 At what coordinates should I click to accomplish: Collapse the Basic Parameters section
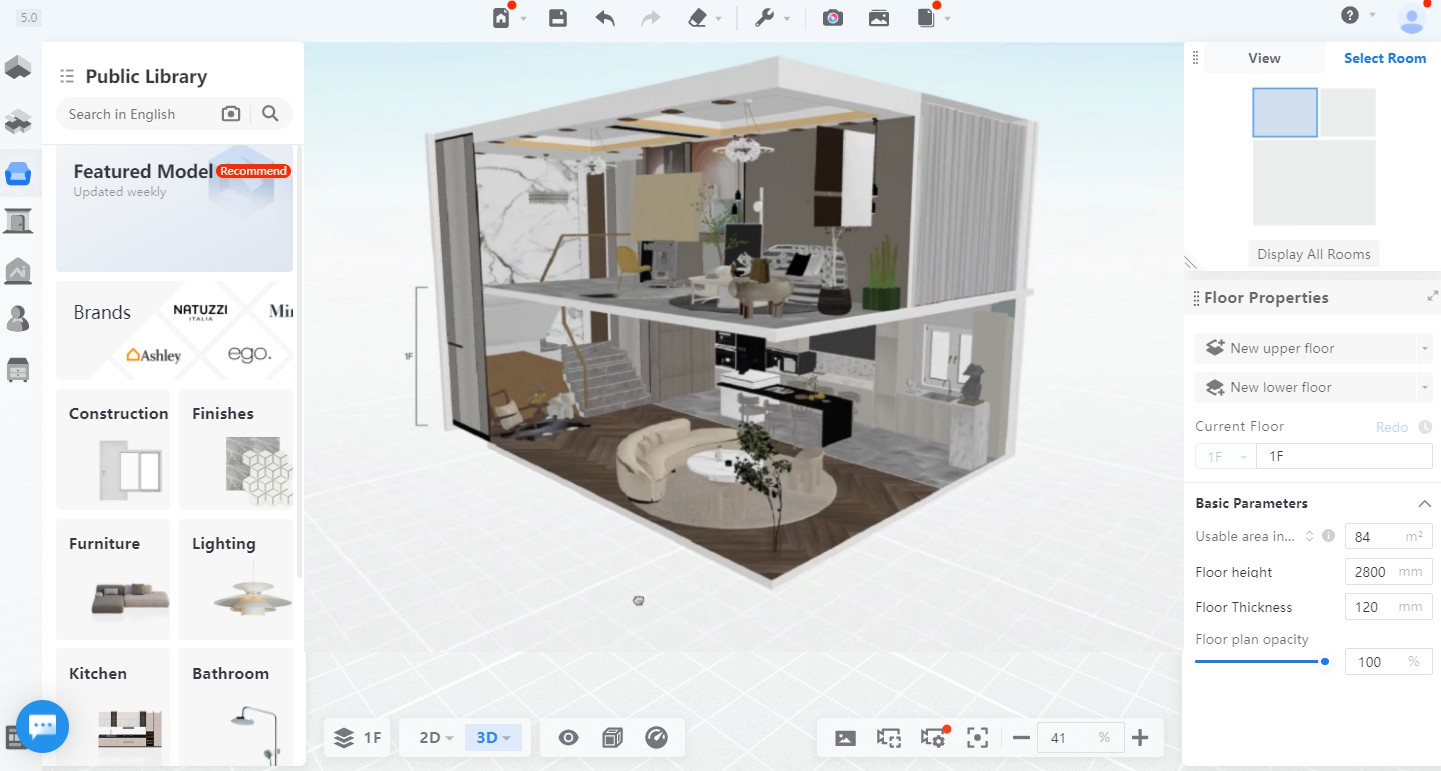pos(1424,503)
